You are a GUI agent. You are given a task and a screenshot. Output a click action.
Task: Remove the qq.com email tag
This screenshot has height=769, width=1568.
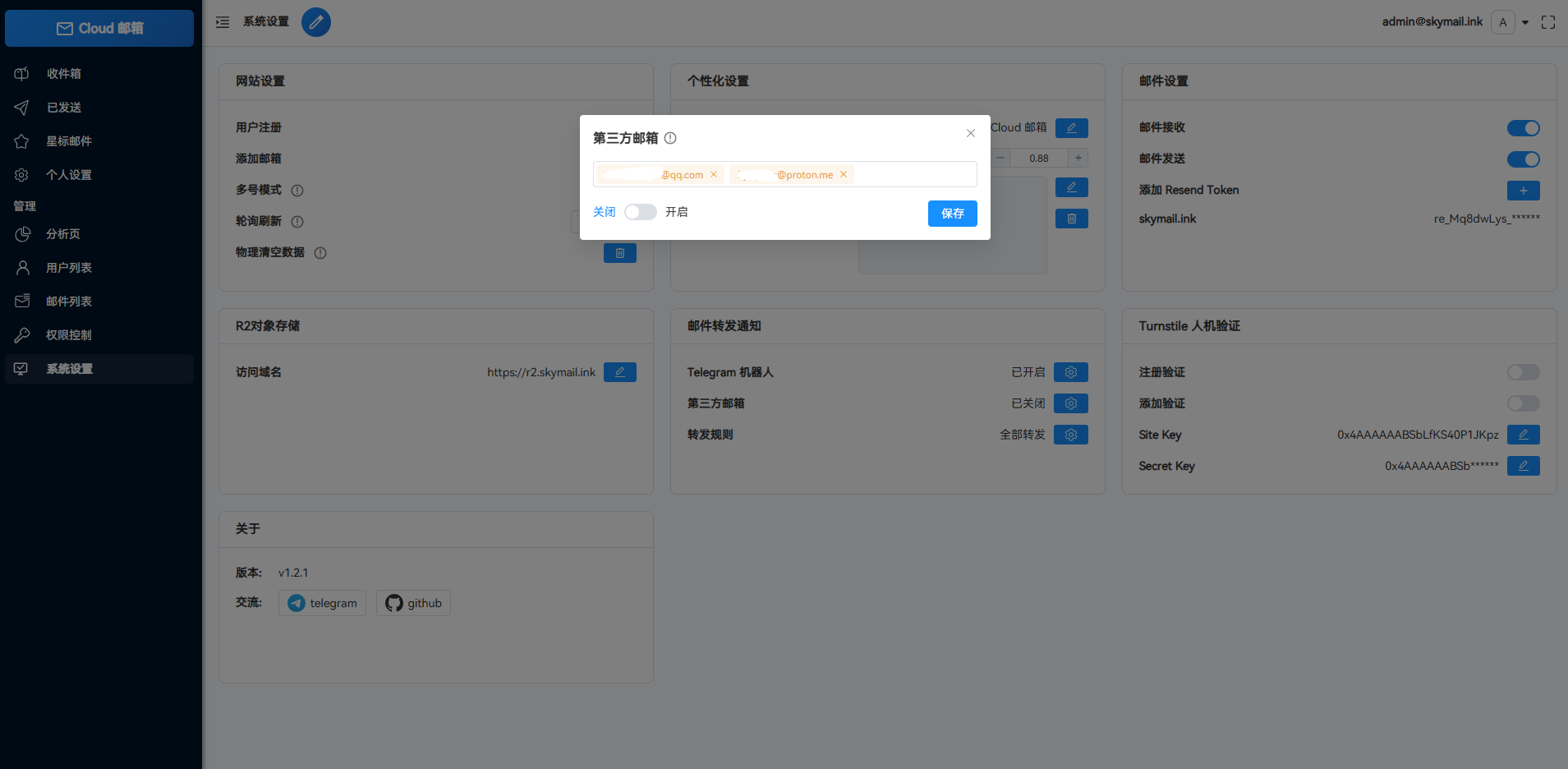click(714, 174)
